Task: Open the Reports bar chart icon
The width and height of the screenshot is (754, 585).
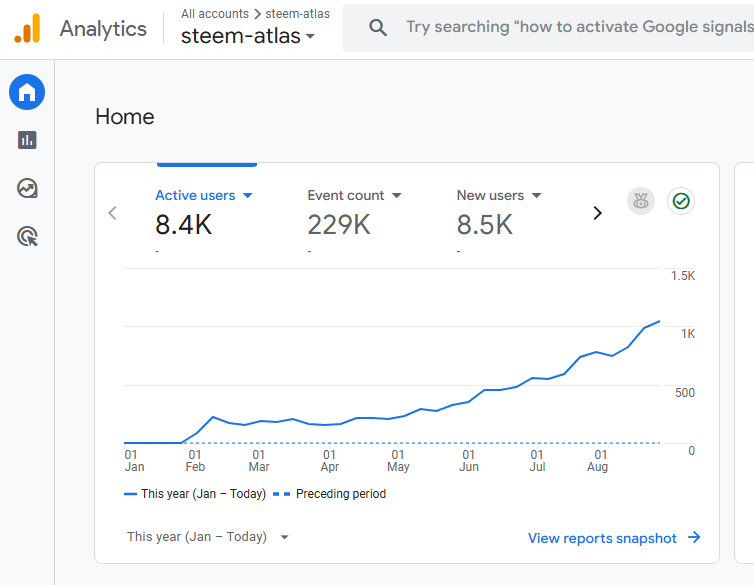Action: (27, 140)
